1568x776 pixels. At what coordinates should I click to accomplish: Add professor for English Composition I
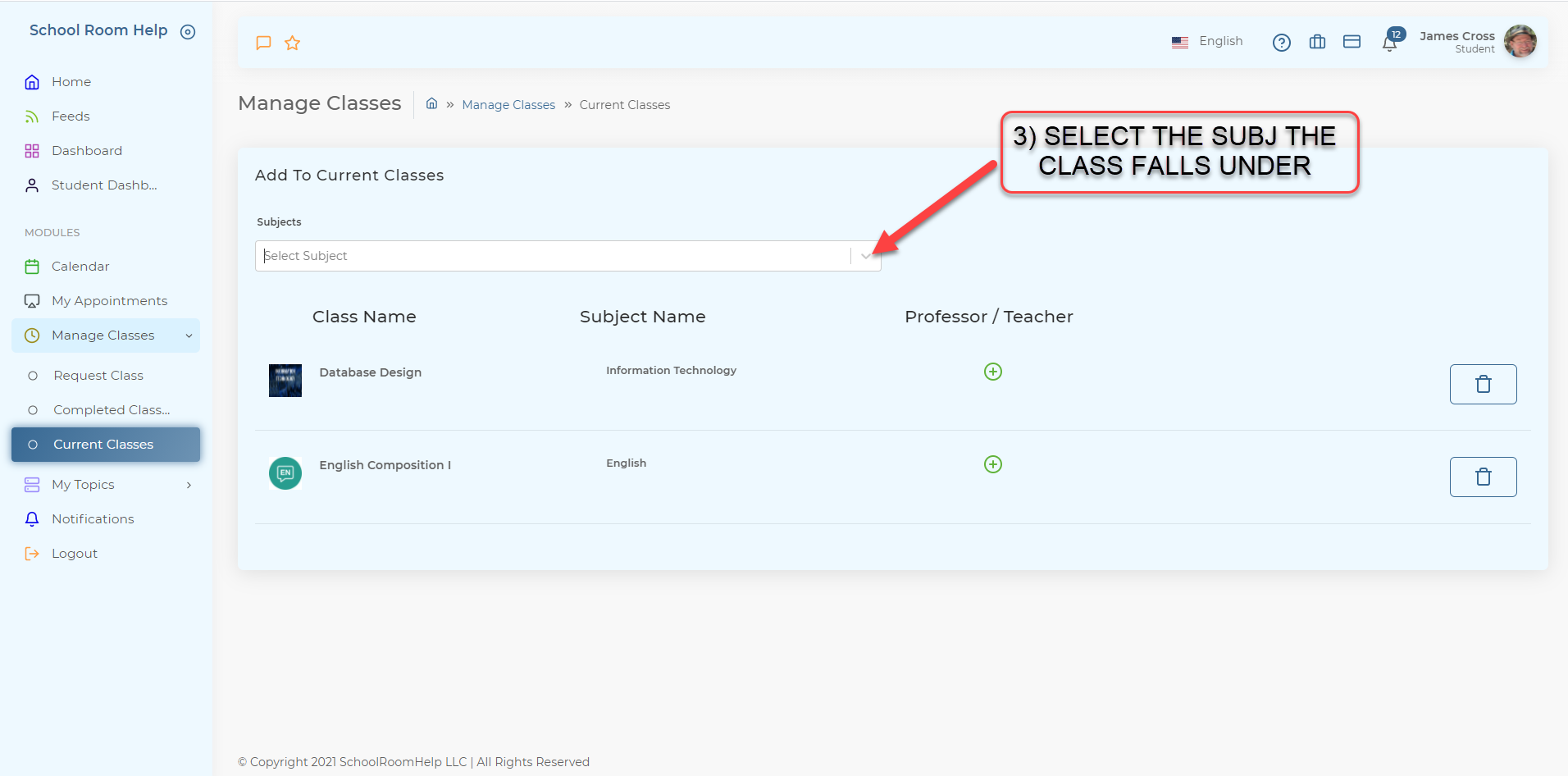coord(992,464)
